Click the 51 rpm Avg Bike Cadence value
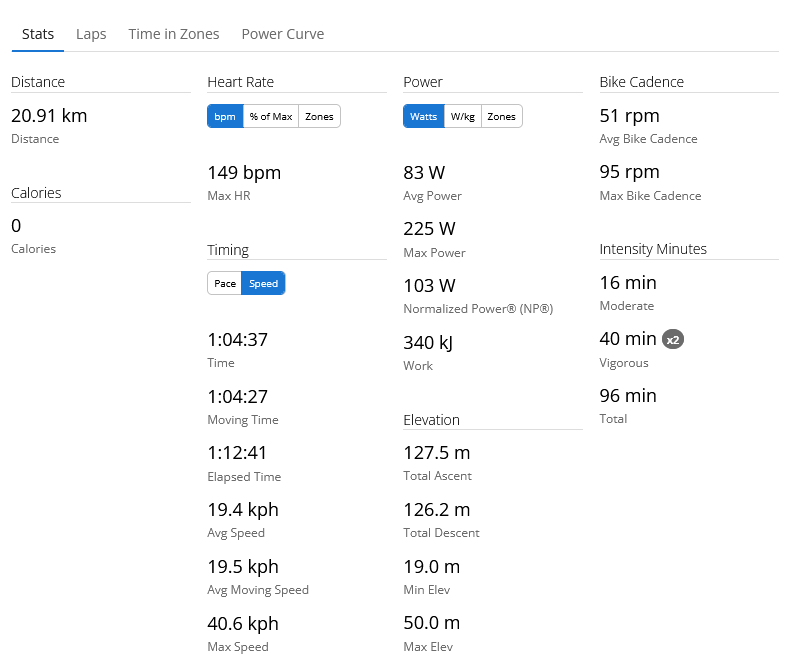Viewport: 790px width, 671px height. point(629,116)
